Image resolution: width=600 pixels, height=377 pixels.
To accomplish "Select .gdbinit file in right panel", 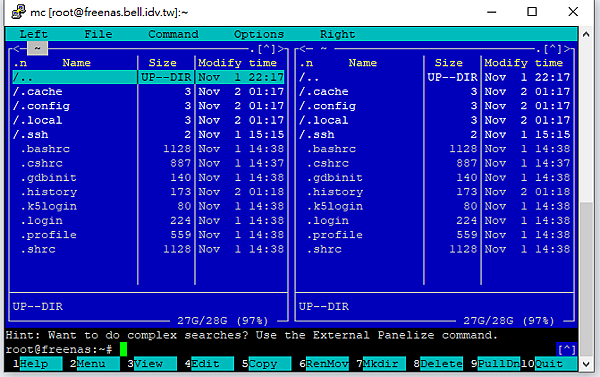I will [x=435, y=178].
